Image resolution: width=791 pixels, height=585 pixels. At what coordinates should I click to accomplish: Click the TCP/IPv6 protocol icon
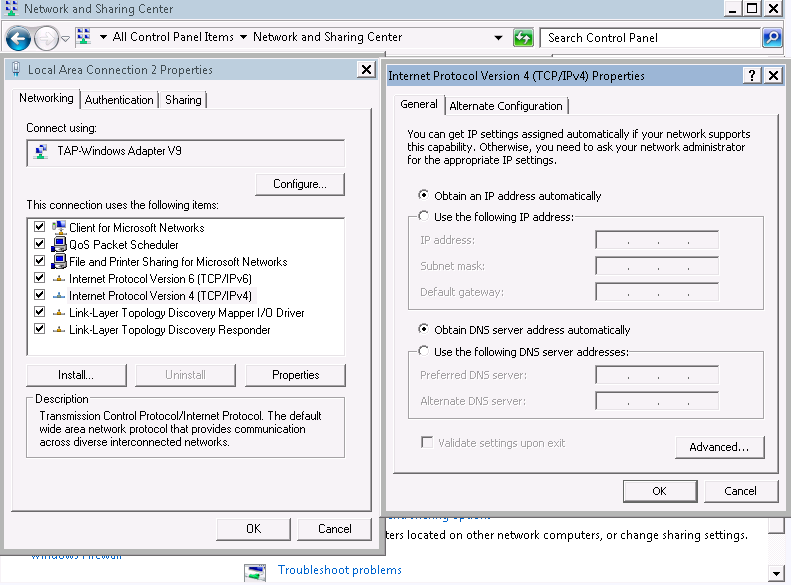(x=59, y=278)
